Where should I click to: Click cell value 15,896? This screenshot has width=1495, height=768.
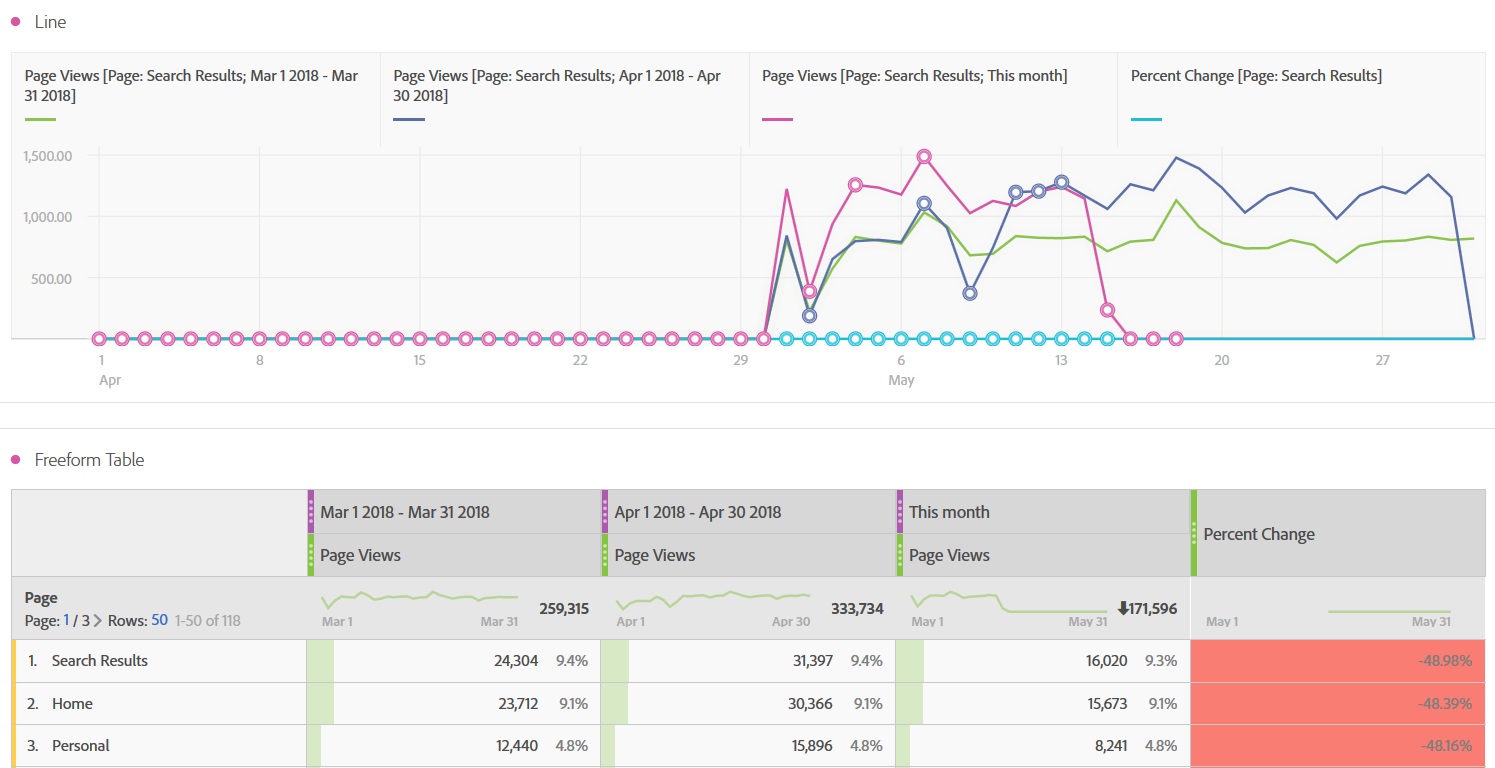[x=810, y=746]
